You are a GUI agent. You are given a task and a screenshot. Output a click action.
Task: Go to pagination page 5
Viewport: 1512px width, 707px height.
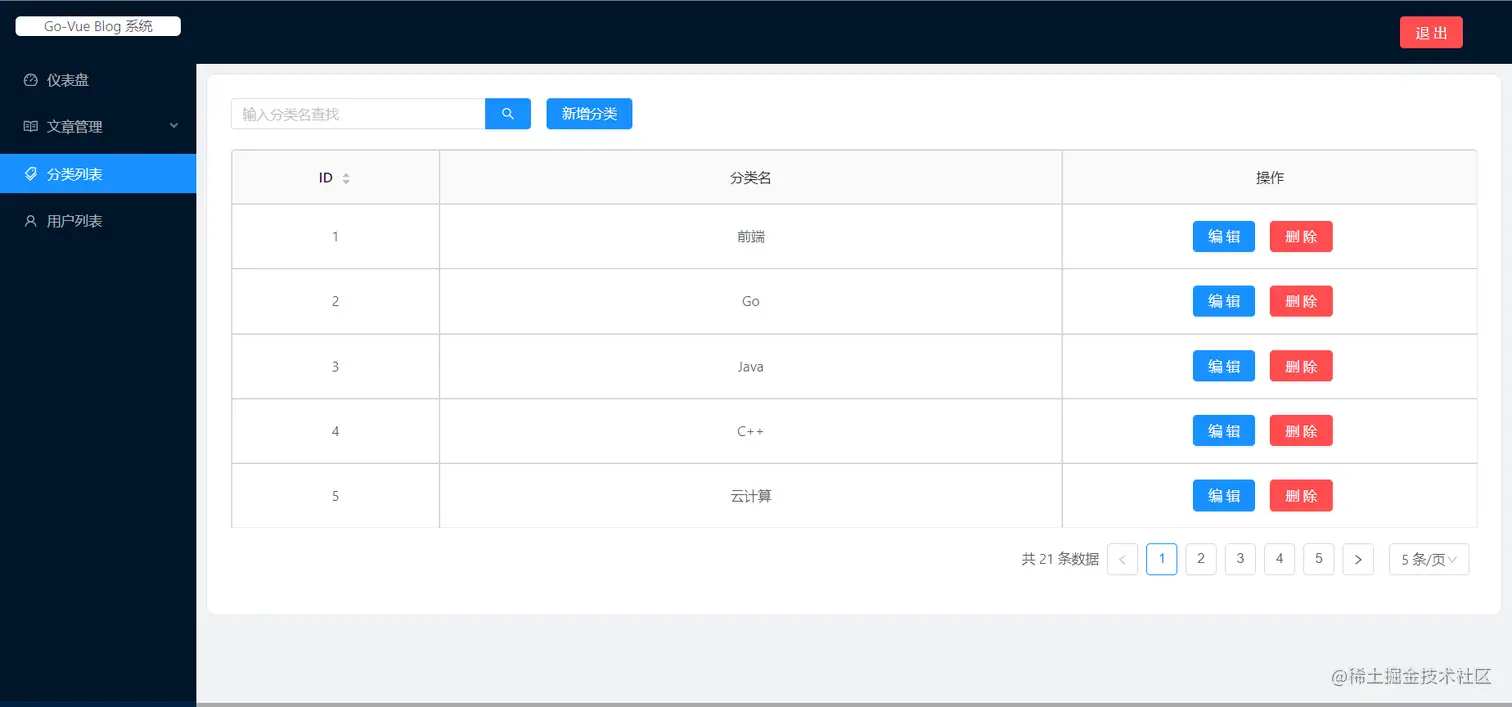click(x=1319, y=559)
